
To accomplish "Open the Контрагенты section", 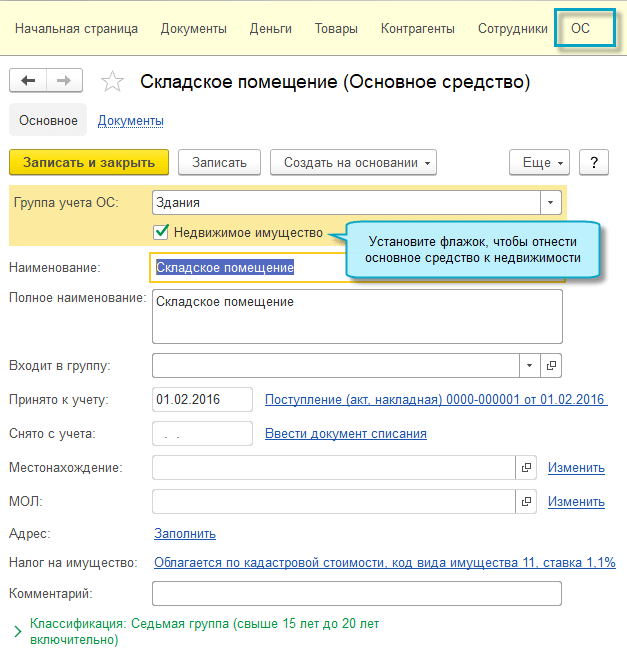I will point(418,28).
